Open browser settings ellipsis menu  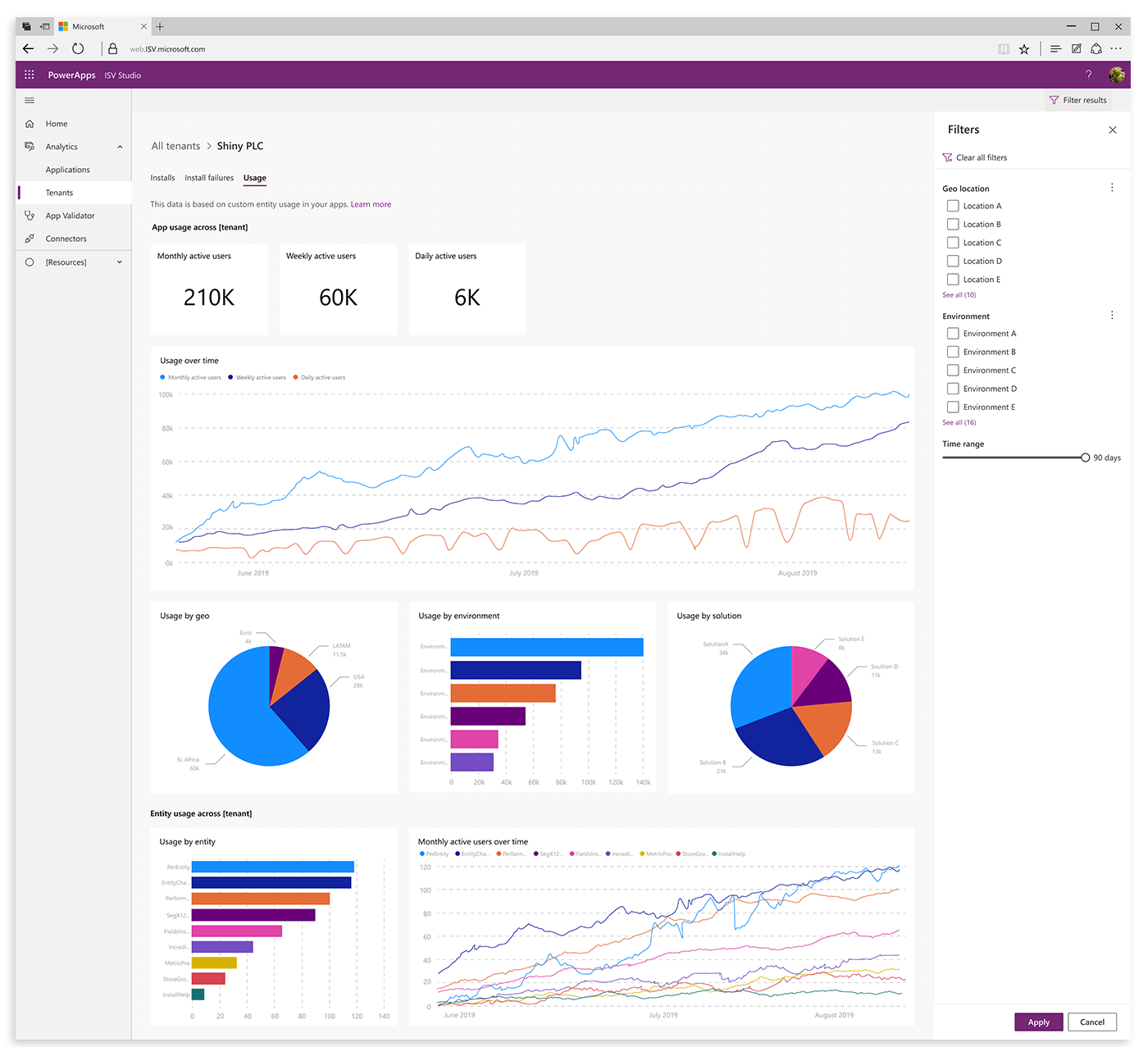tap(1116, 48)
